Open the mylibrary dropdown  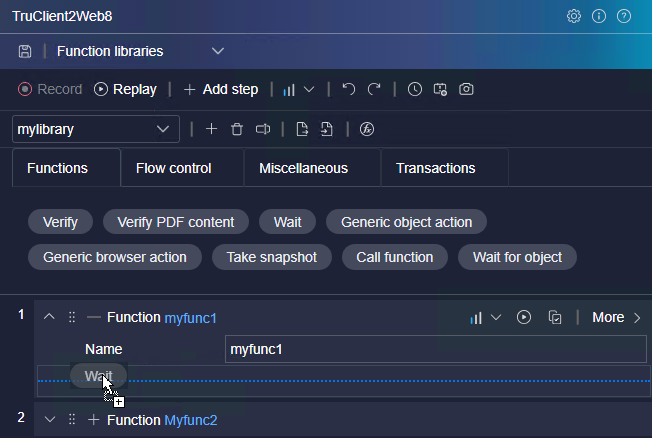point(96,129)
